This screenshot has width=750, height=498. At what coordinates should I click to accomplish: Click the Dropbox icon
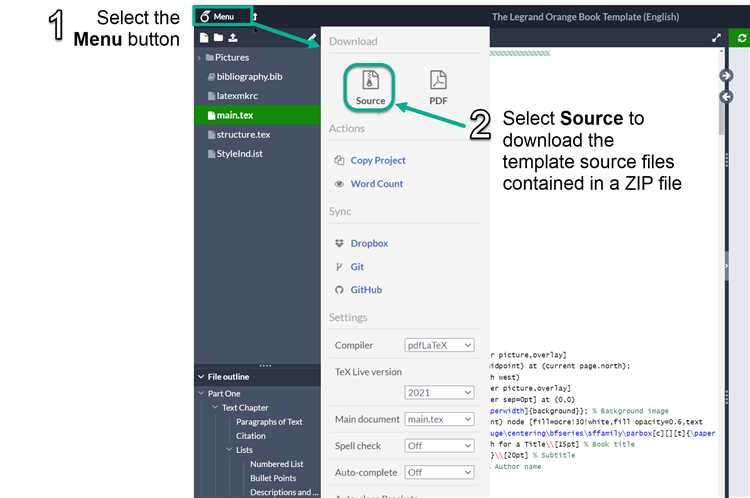[x=339, y=243]
